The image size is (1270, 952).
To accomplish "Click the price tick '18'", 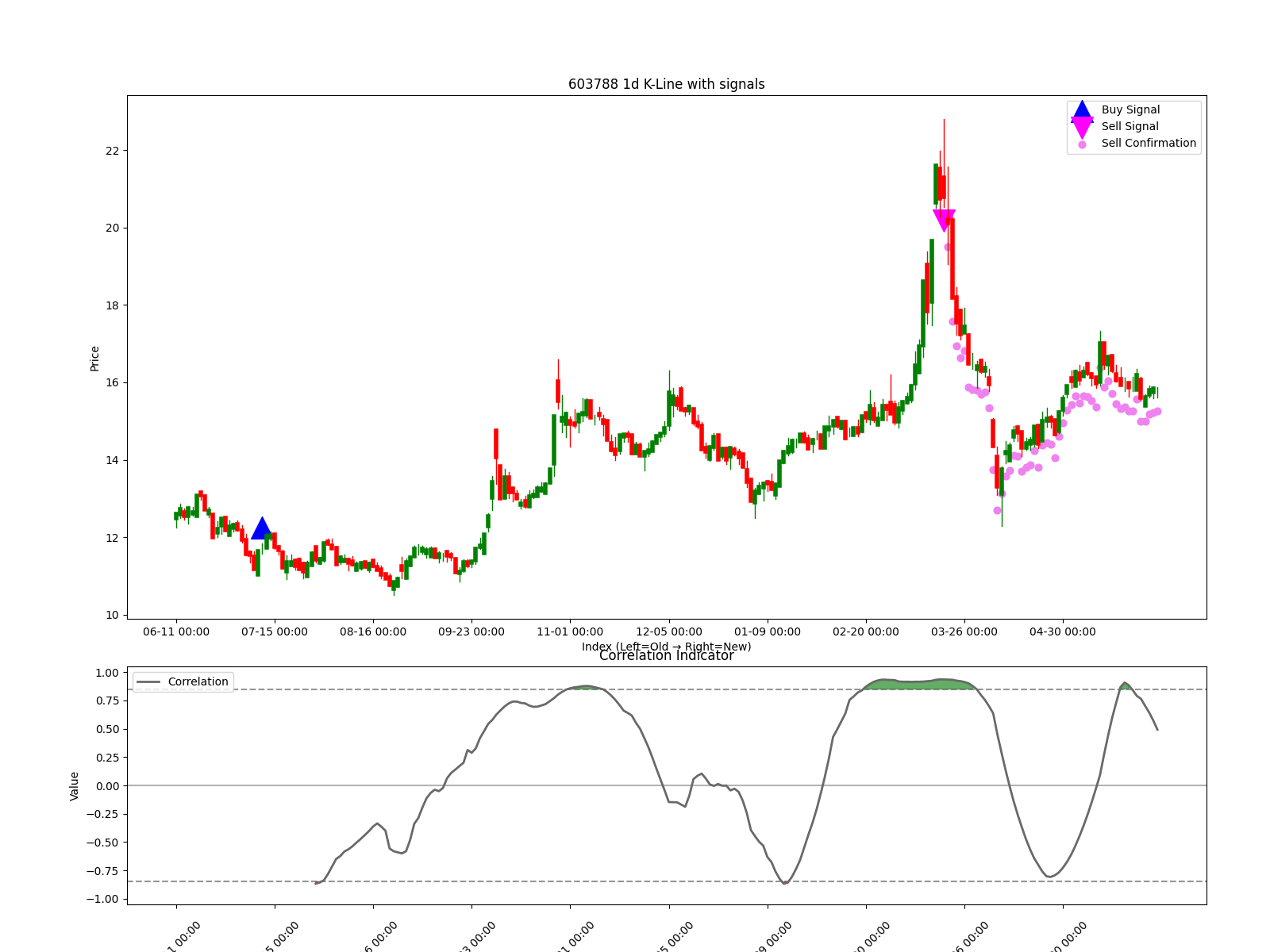I will (x=112, y=305).
